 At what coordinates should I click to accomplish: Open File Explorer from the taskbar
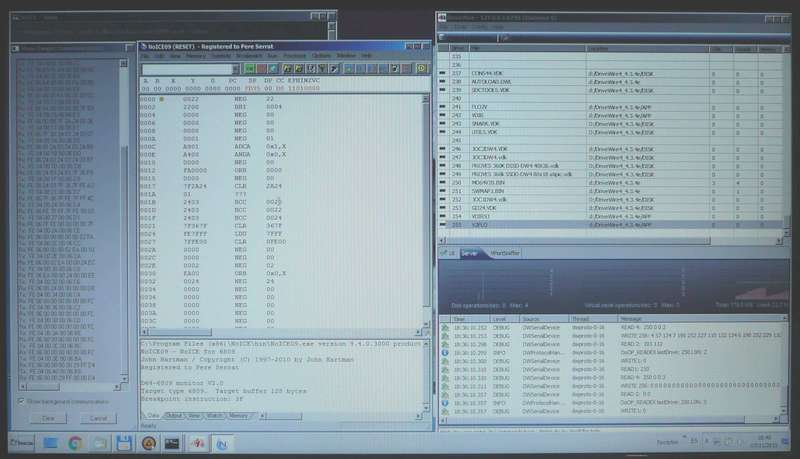(x=100, y=442)
